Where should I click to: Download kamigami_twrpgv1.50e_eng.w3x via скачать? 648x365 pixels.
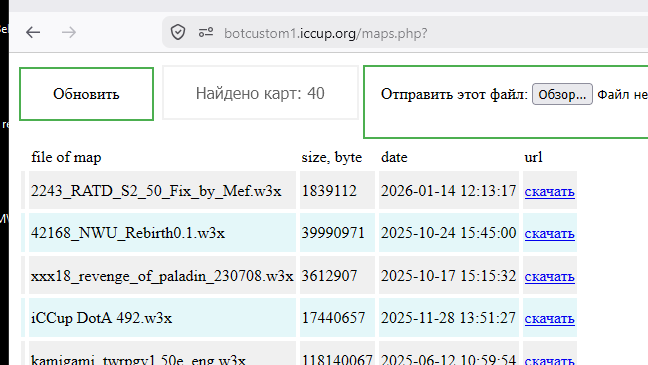[550, 360]
